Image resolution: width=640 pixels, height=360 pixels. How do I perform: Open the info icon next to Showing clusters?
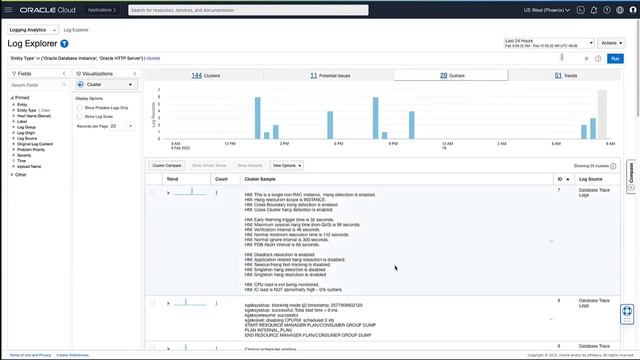tap(613, 166)
